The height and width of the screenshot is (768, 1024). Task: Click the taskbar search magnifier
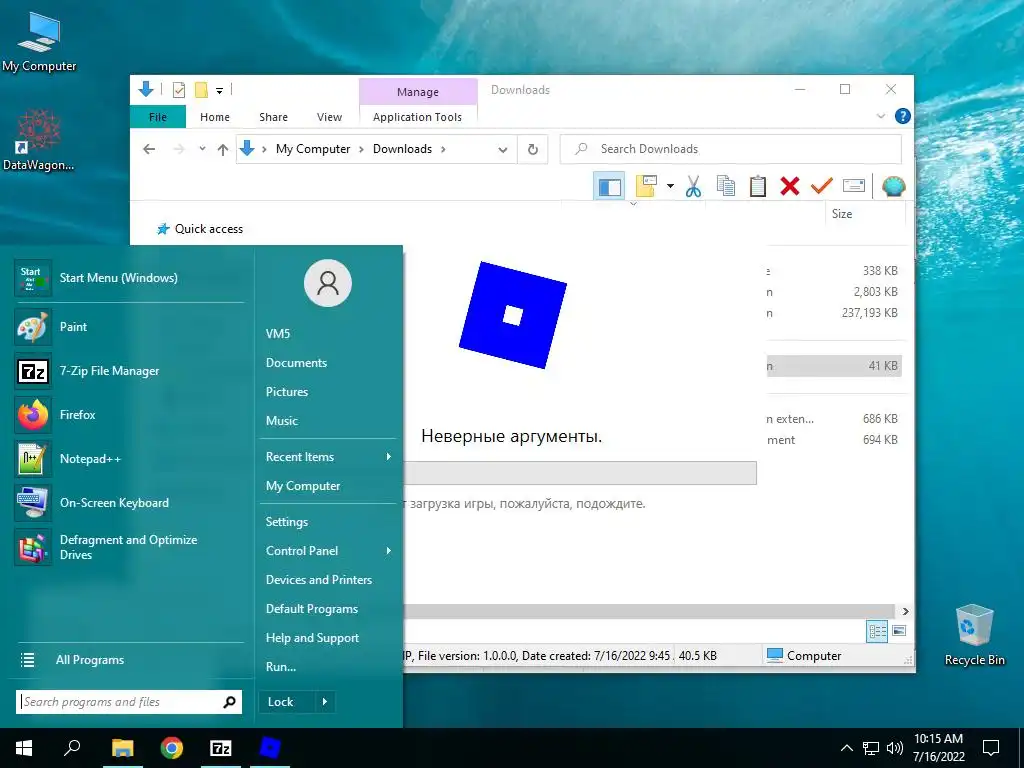coord(72,748)
